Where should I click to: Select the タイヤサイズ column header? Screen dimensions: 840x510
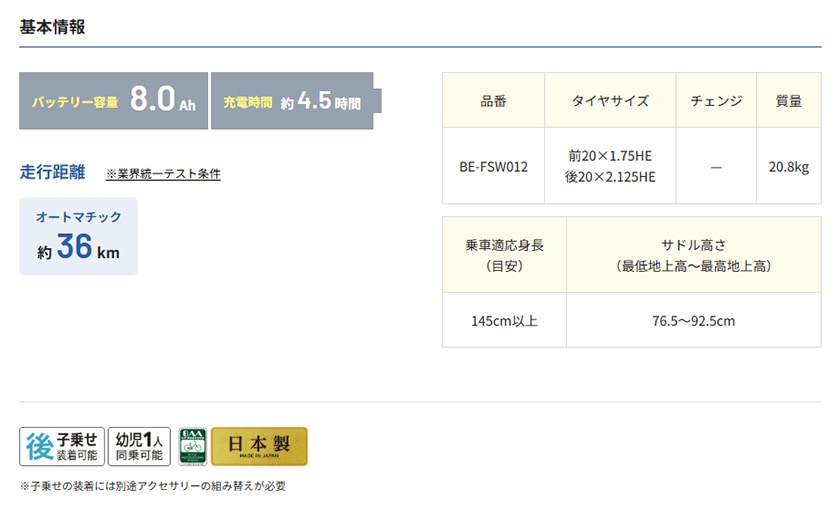610,101
